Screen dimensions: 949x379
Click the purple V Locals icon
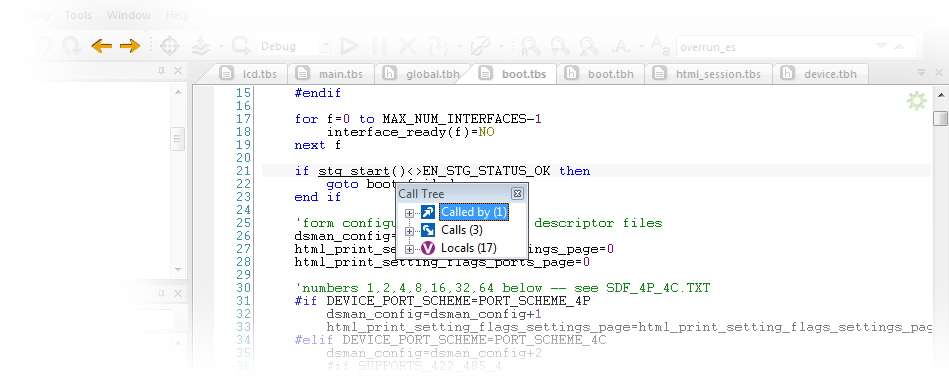[428, 248]
